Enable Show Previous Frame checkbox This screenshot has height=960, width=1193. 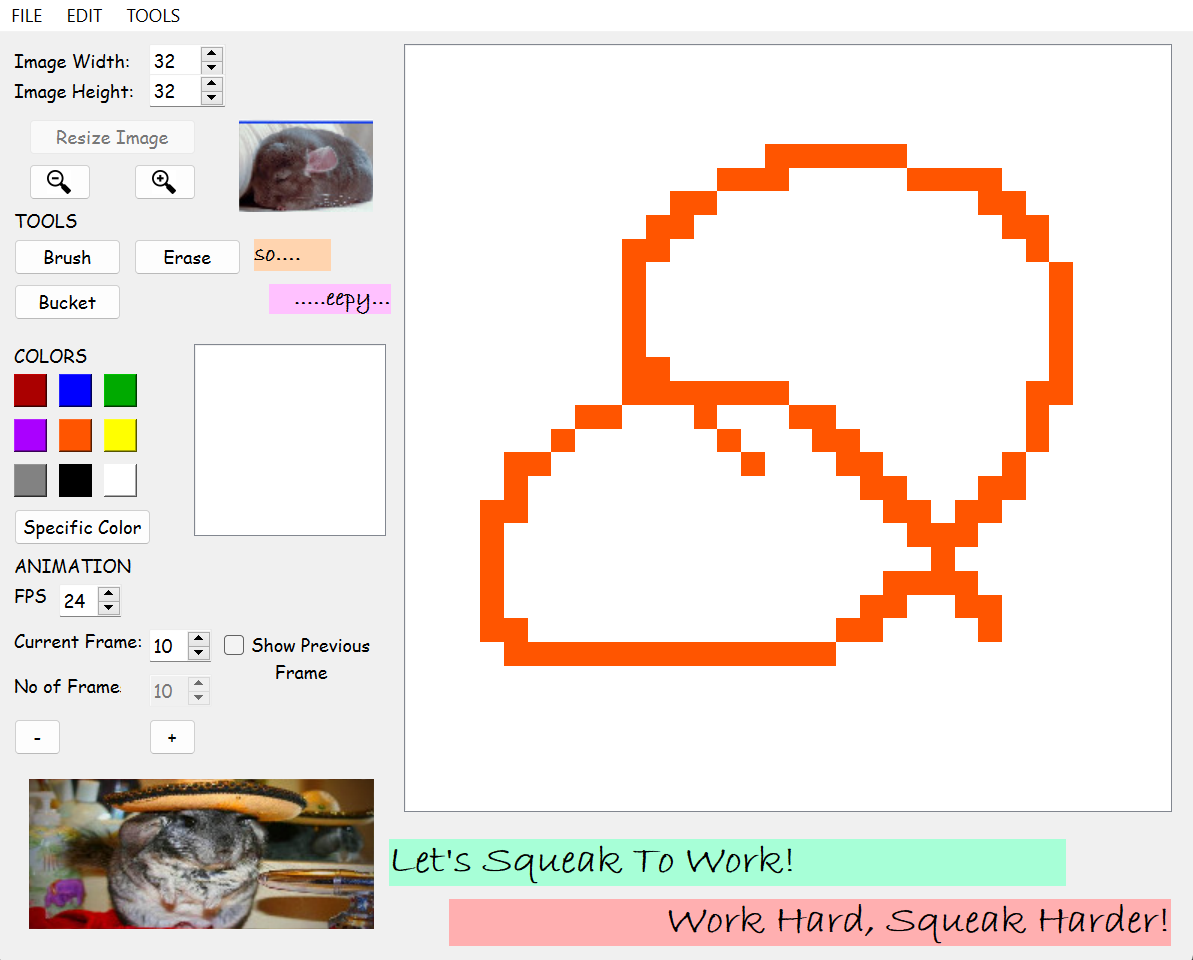(x=234, y=645)
